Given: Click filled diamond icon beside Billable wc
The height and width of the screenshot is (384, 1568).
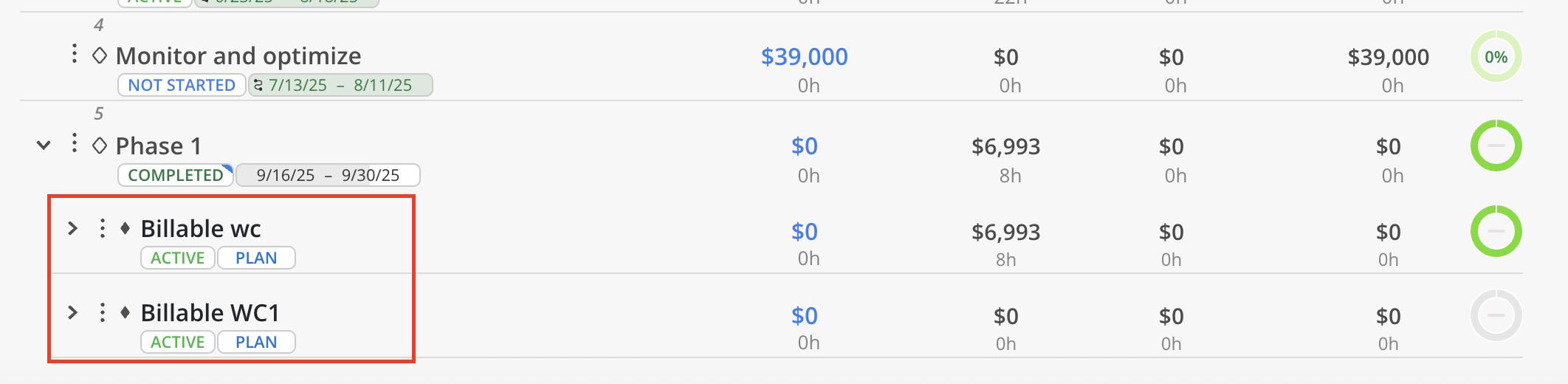Looking at the screenshot, I should pos(125,228).
